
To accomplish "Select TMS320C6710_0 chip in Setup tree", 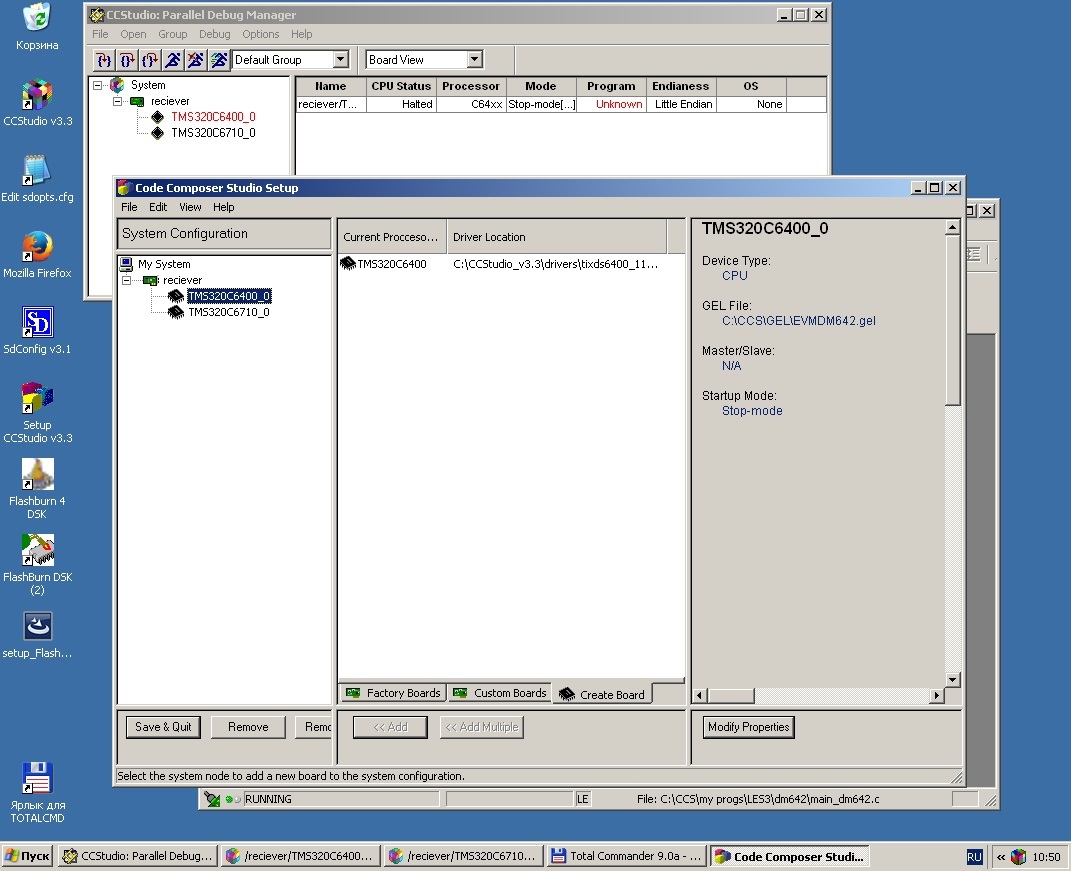I will 229,312.
